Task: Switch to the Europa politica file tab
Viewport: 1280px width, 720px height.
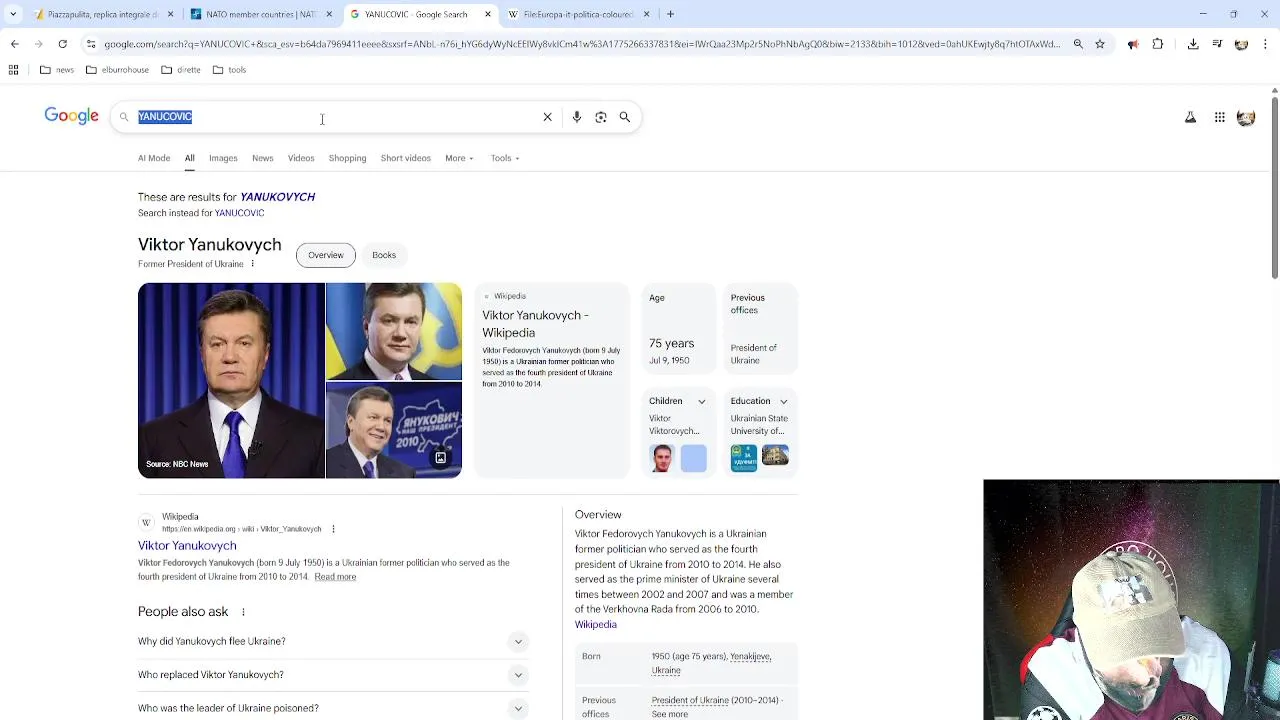Action: point(578,14)
